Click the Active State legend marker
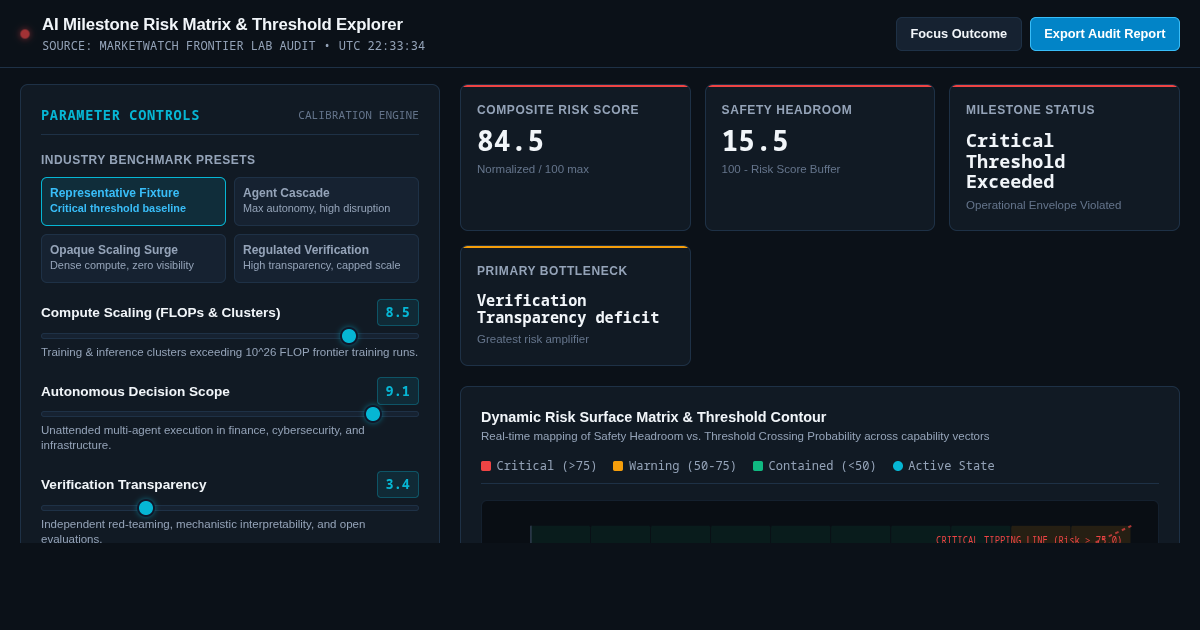Viewport: 1200px width, 630px height. pyautogui.click(x=898, y=466)
